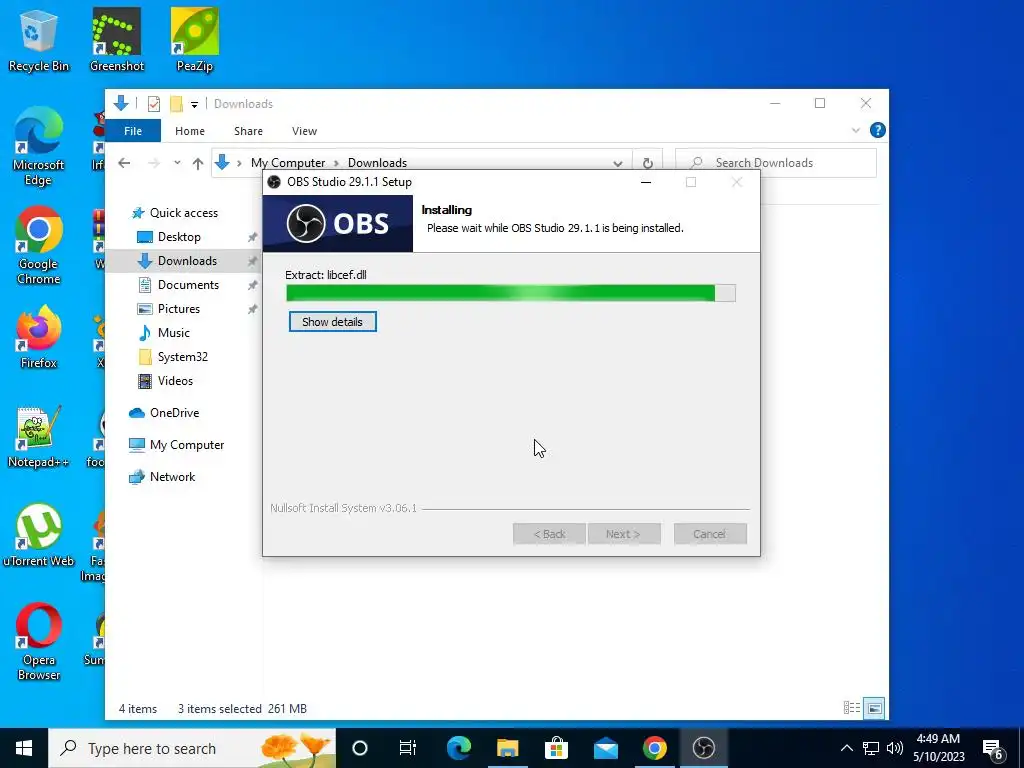Switch to the View ribbon tab
1024x768 pixels.
[304, 131]
